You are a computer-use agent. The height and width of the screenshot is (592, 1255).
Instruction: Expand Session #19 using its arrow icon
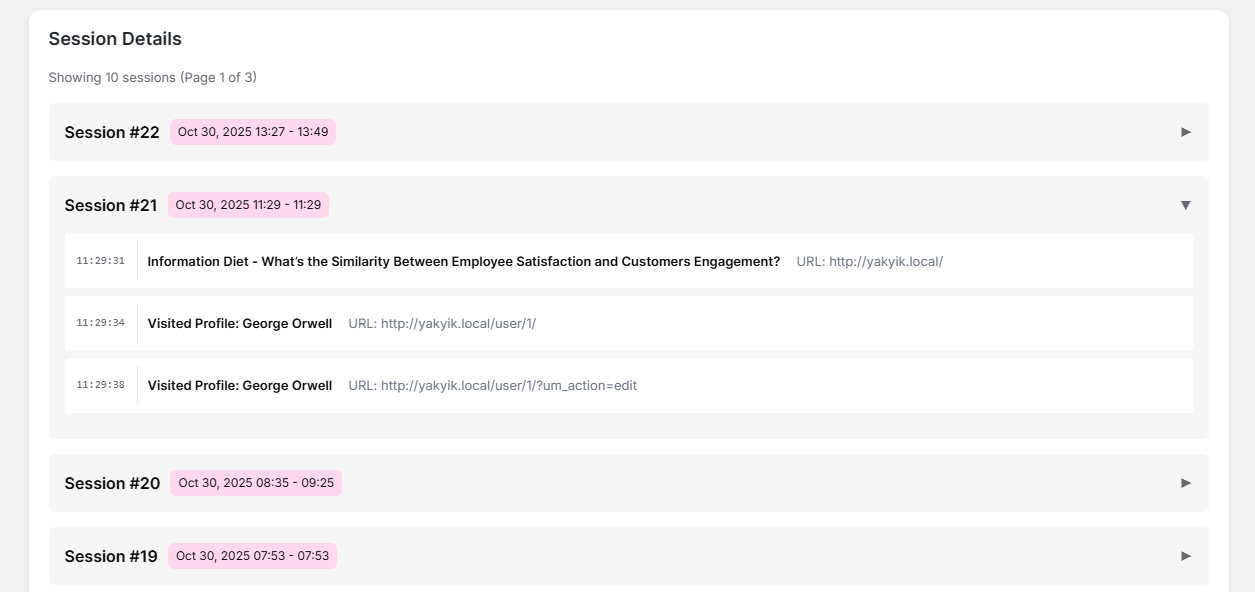pos(1185,556)
